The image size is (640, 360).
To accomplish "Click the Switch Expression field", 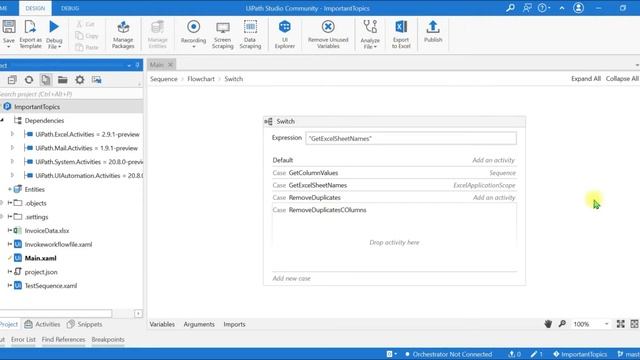I will click(411, 138).
